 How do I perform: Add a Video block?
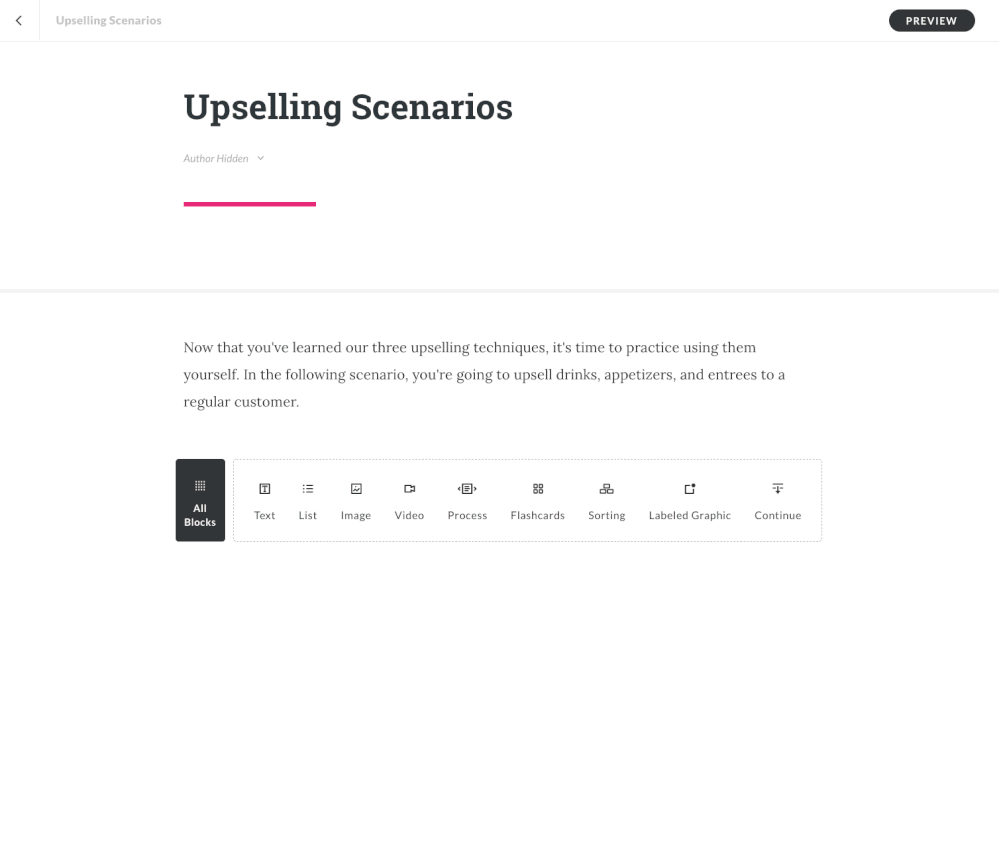[x=409, y=500]
